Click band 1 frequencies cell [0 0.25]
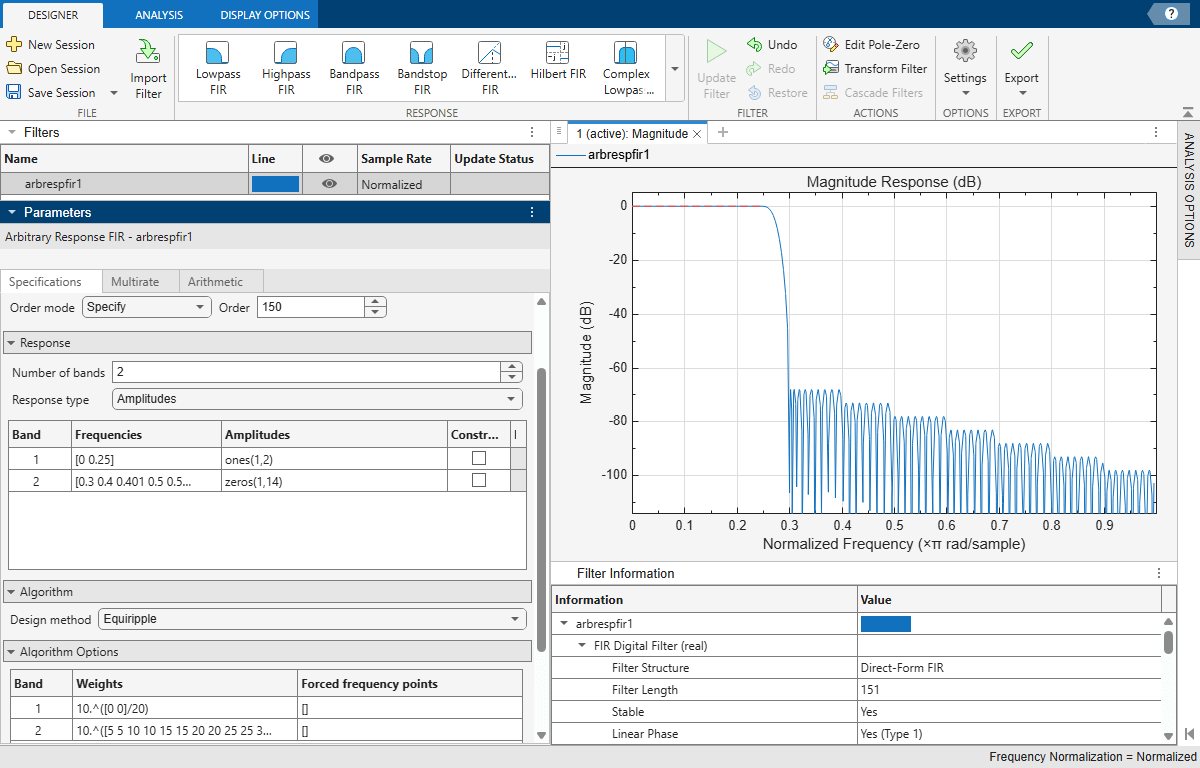 [147, 458]
